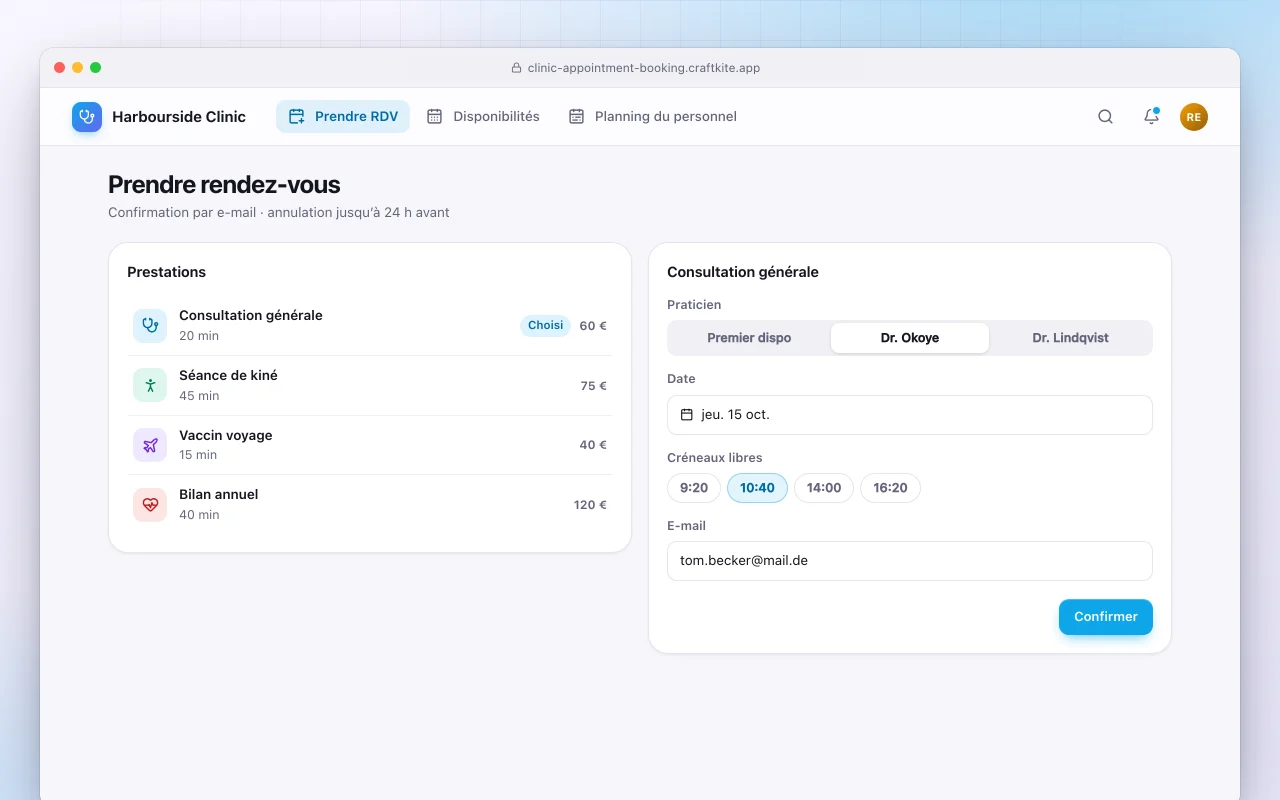Viewport: 1280px width, 800px height.
Task: Click the Choisi badge
Action: (x=545, y=325)
